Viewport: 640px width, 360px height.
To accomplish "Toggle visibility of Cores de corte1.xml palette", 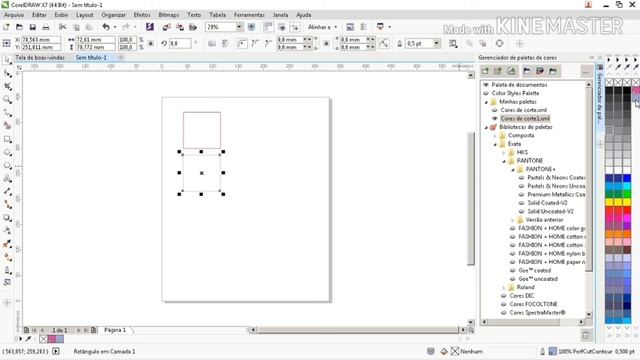I will pyautogui.click(x=494, y=118).
